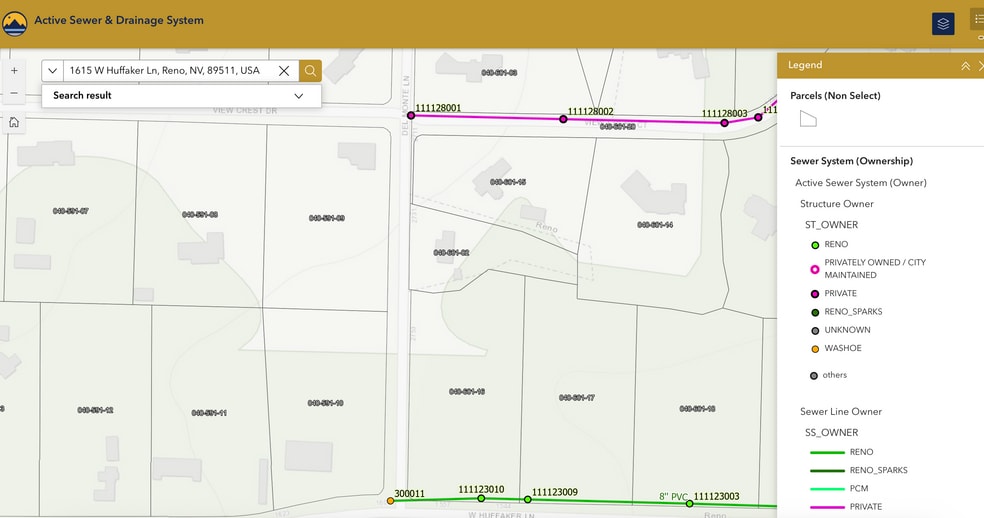Image resolution: width=984 pixels, height=518 pixels.
Task: Click parcel label 040-591-10
Action: [x=325, y=403]
